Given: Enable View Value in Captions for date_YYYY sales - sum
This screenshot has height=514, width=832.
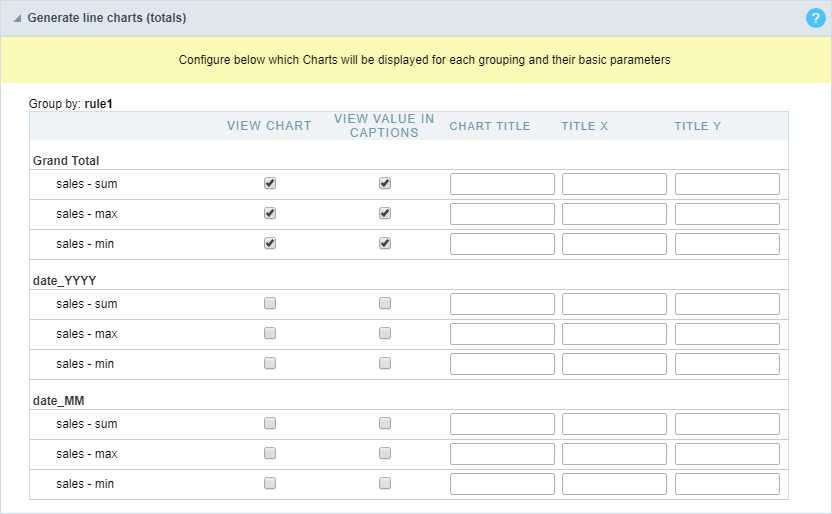Looking at the screenshot, I should (x=385, y=303).
